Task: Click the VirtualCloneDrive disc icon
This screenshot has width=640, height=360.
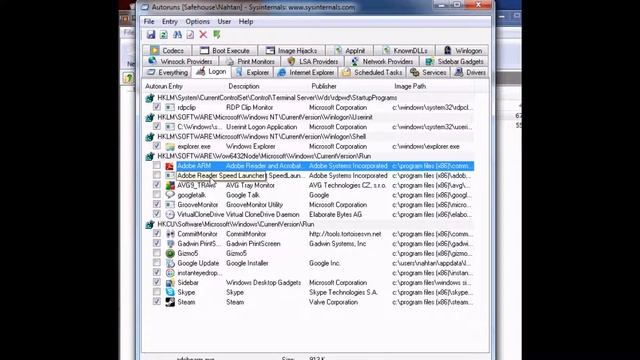Action: pos(170,215)
